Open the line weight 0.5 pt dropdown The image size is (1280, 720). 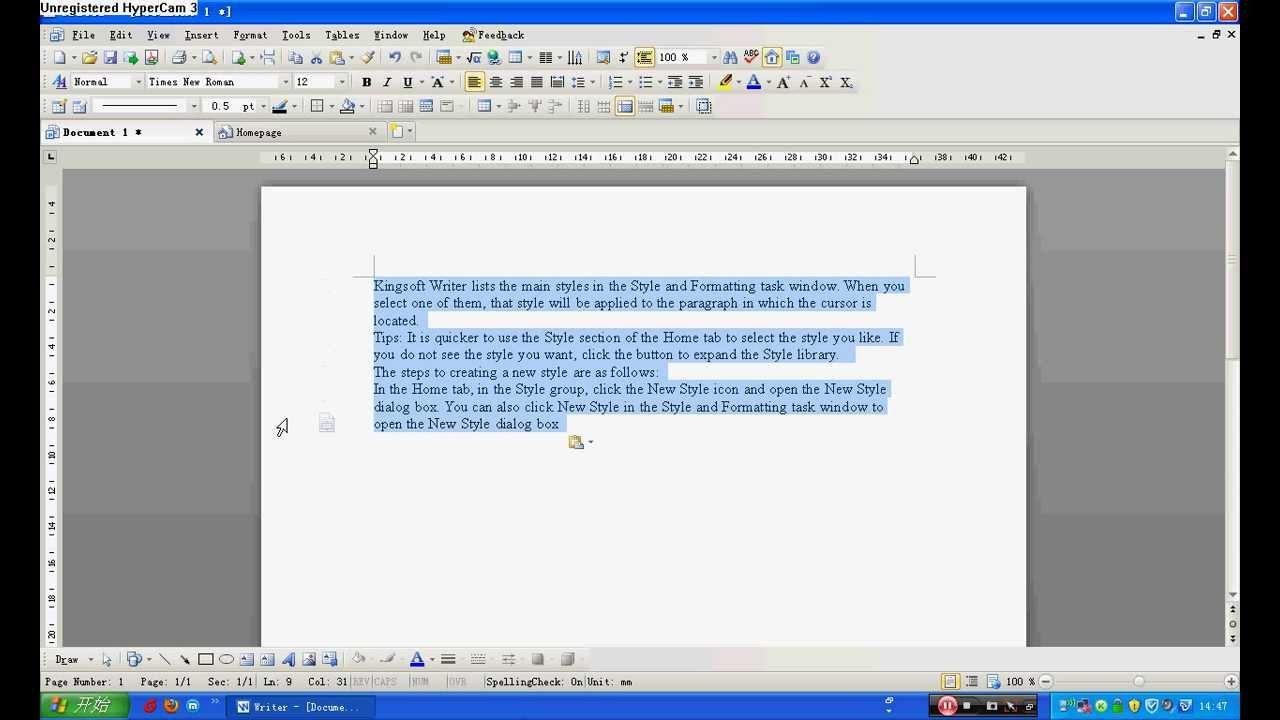pos(263,106)
